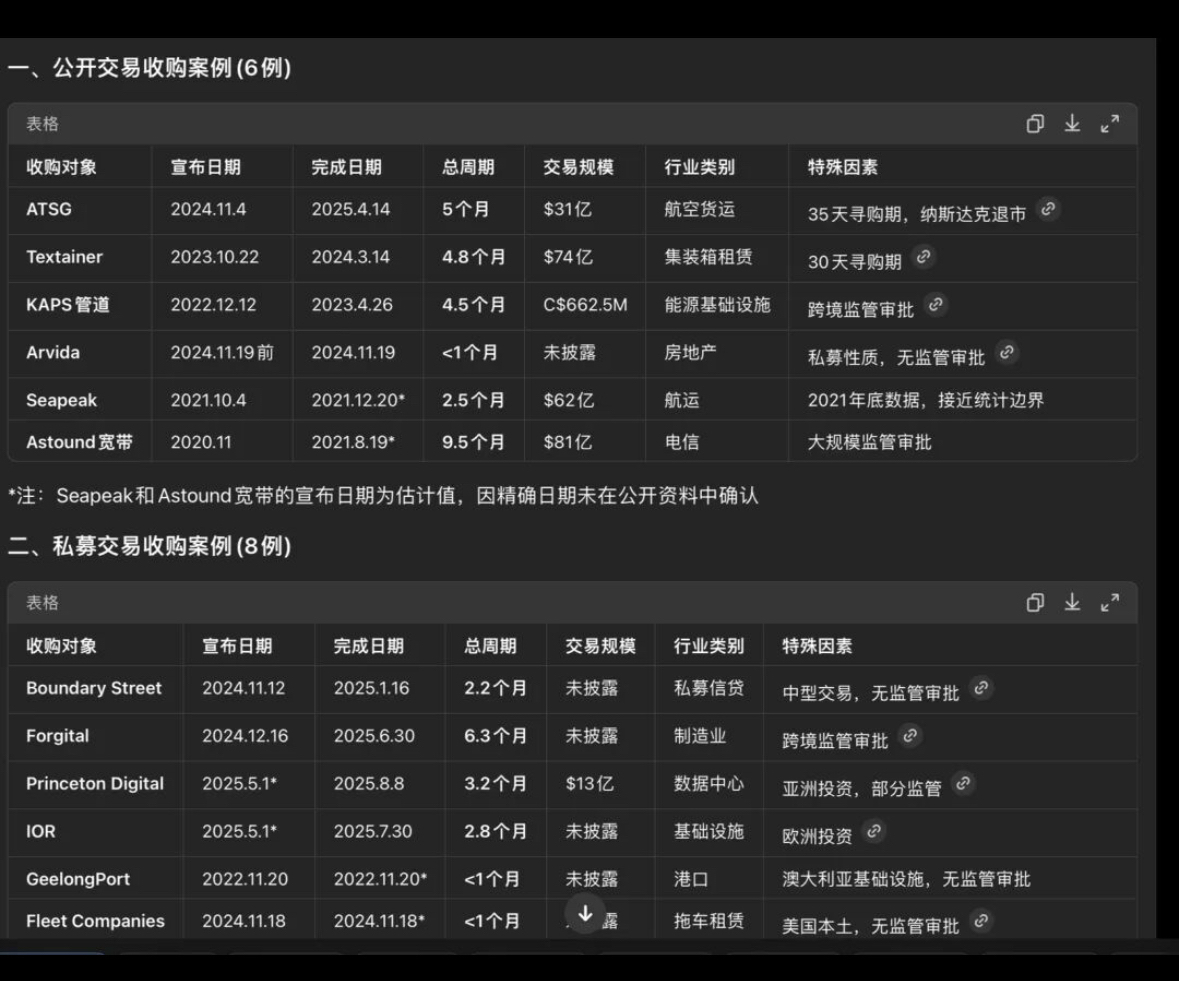Viewport: 1179px width, 981px height.
Task: Click the 2025.6.30 completion date
Action: tap(374, 736)
